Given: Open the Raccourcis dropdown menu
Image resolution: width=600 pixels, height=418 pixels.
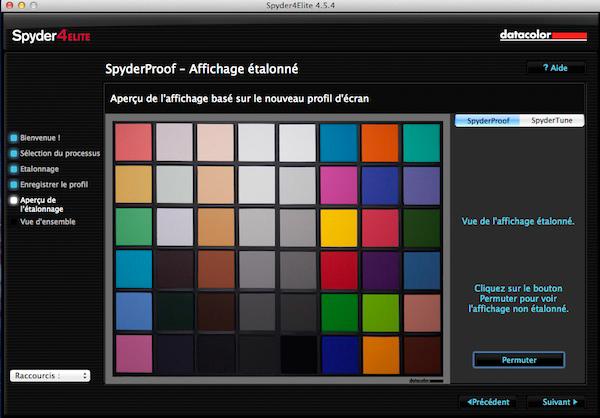Looking at the screenshot, I should (x=50, y=376).
